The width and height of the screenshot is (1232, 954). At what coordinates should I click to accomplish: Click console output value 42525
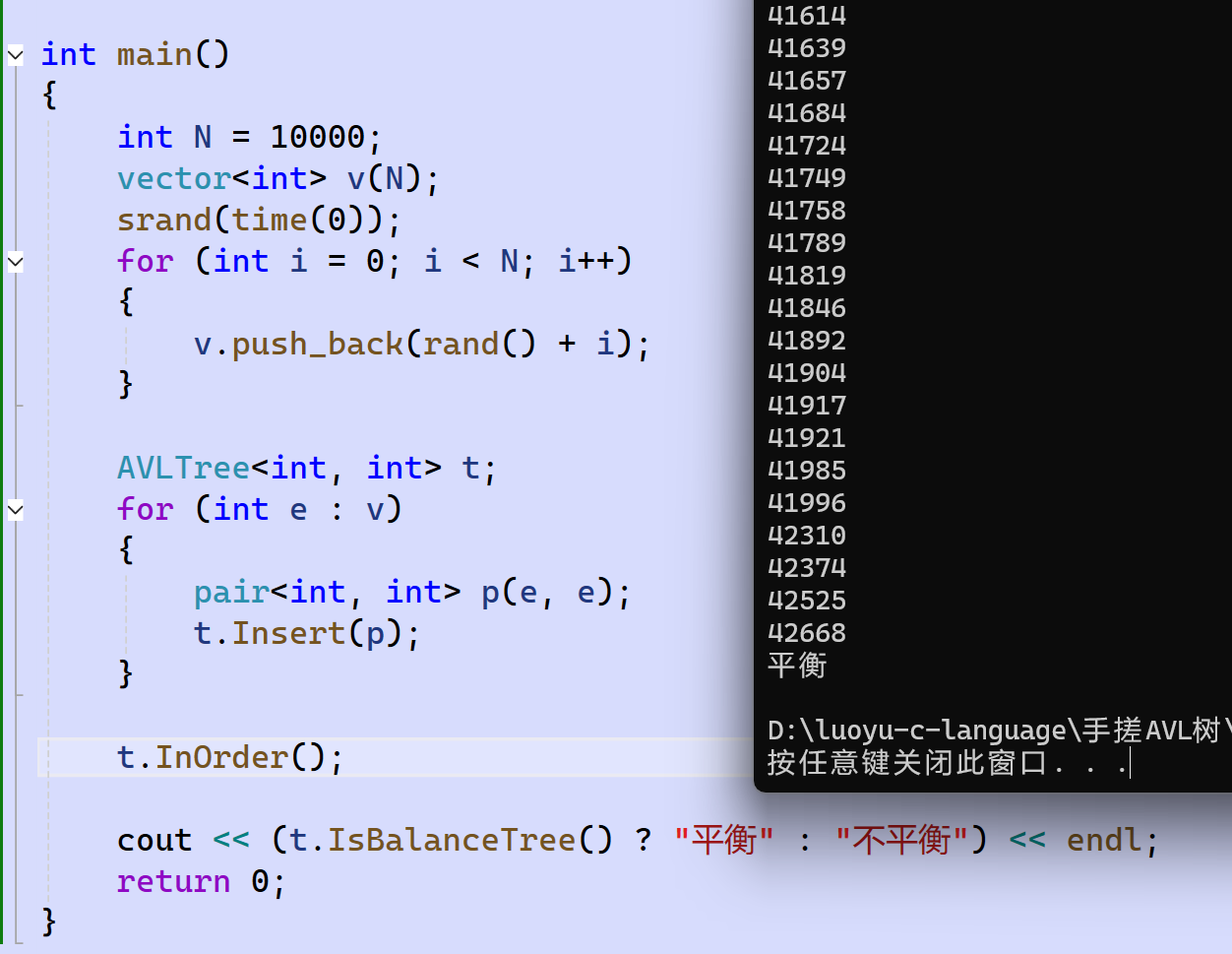point(807,601)
